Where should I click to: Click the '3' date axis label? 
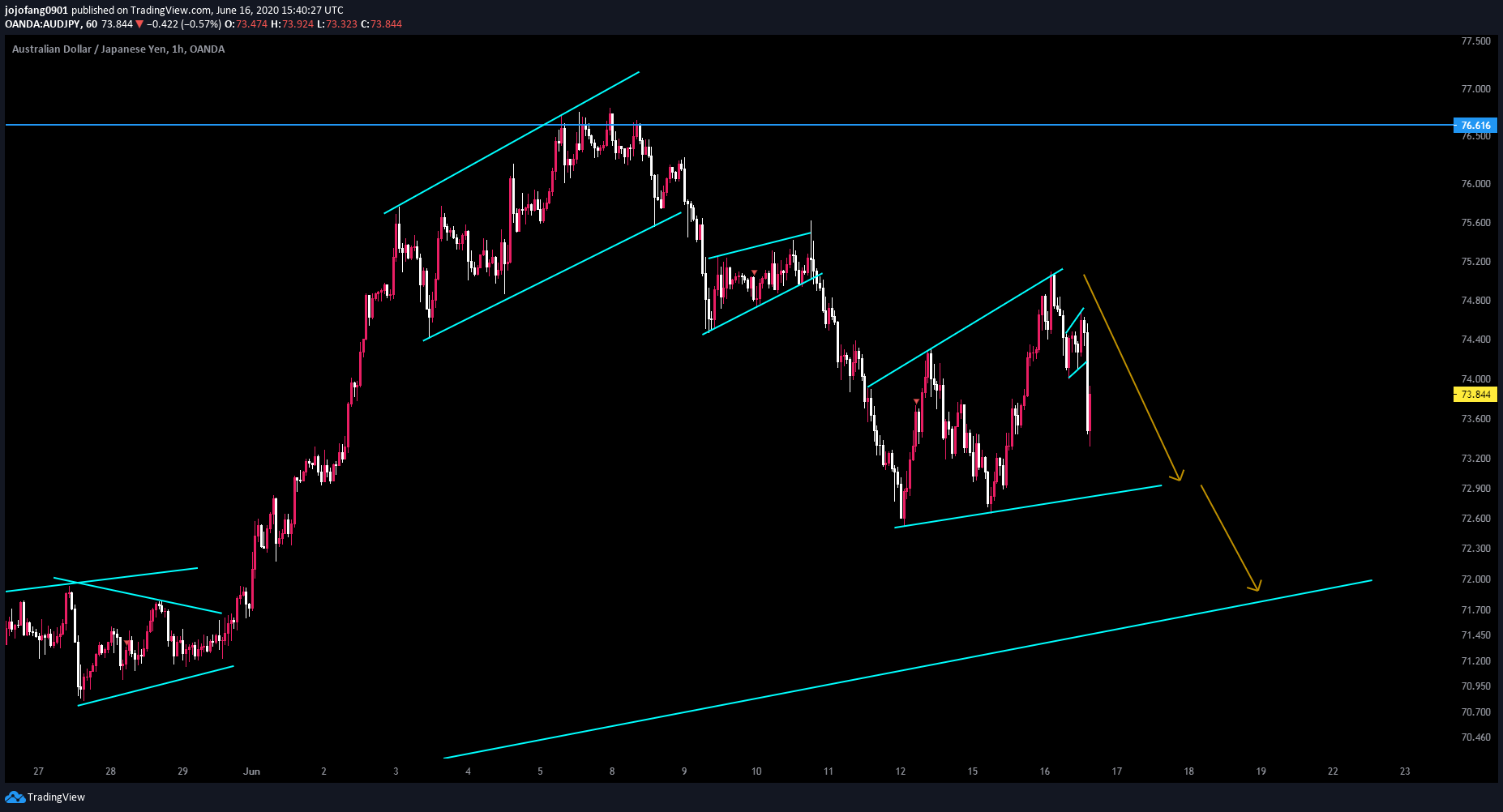[396, 771]
